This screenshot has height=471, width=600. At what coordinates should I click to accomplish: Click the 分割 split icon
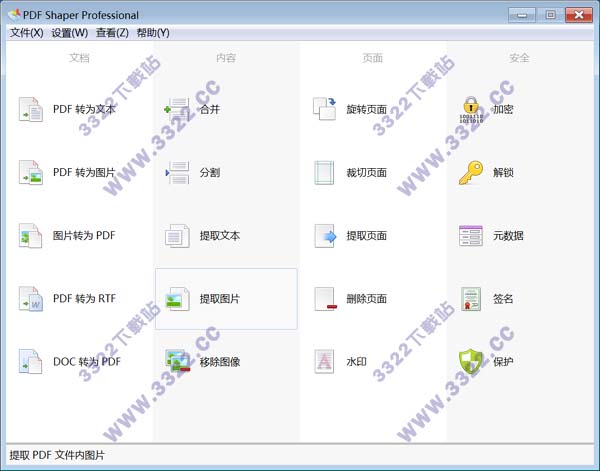click(x=177, y=173)
